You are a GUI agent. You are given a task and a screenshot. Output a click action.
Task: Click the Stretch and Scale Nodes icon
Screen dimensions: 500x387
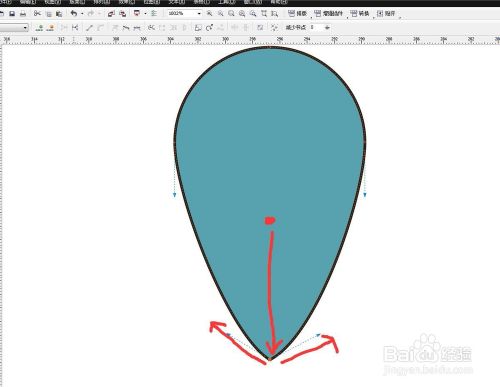click(198, 28)
